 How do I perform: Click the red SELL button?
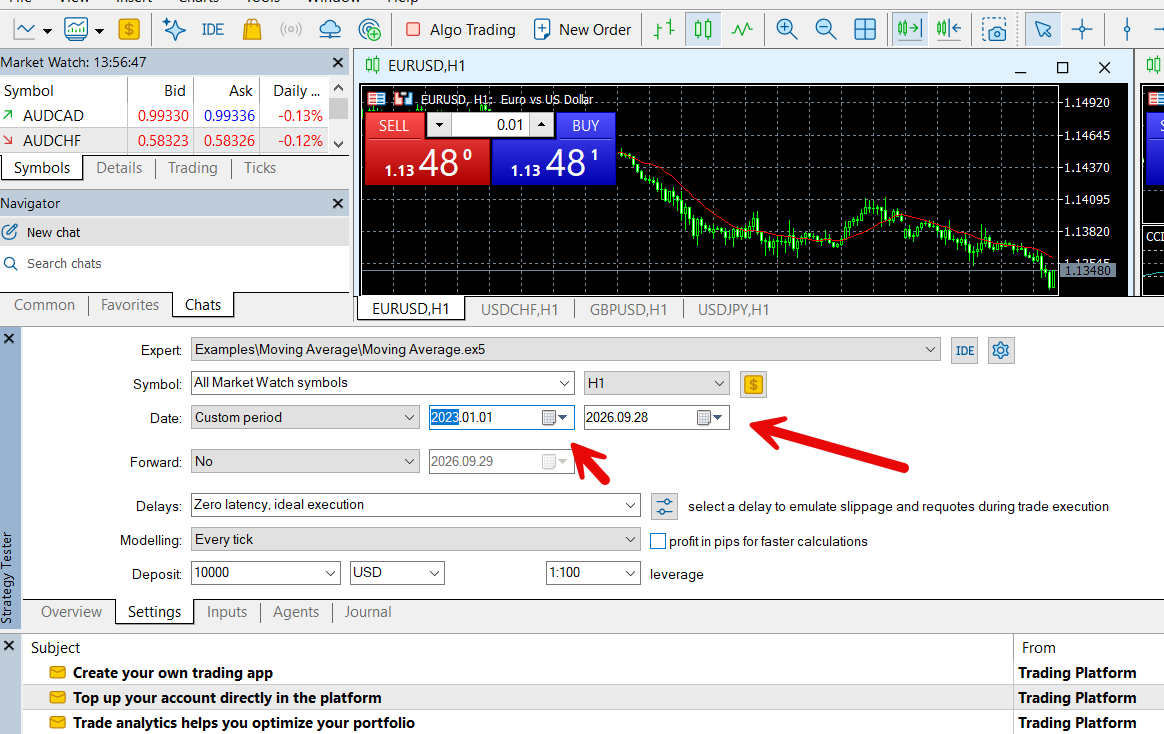coord(393,126)
